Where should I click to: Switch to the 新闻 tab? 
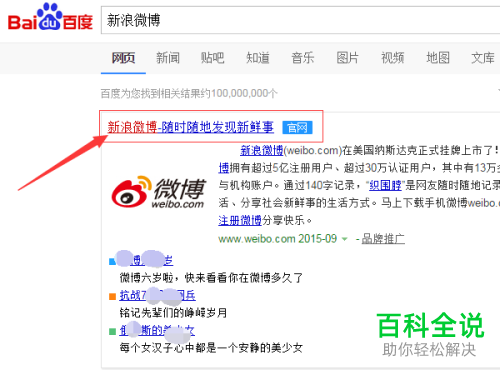coord(168,58)
